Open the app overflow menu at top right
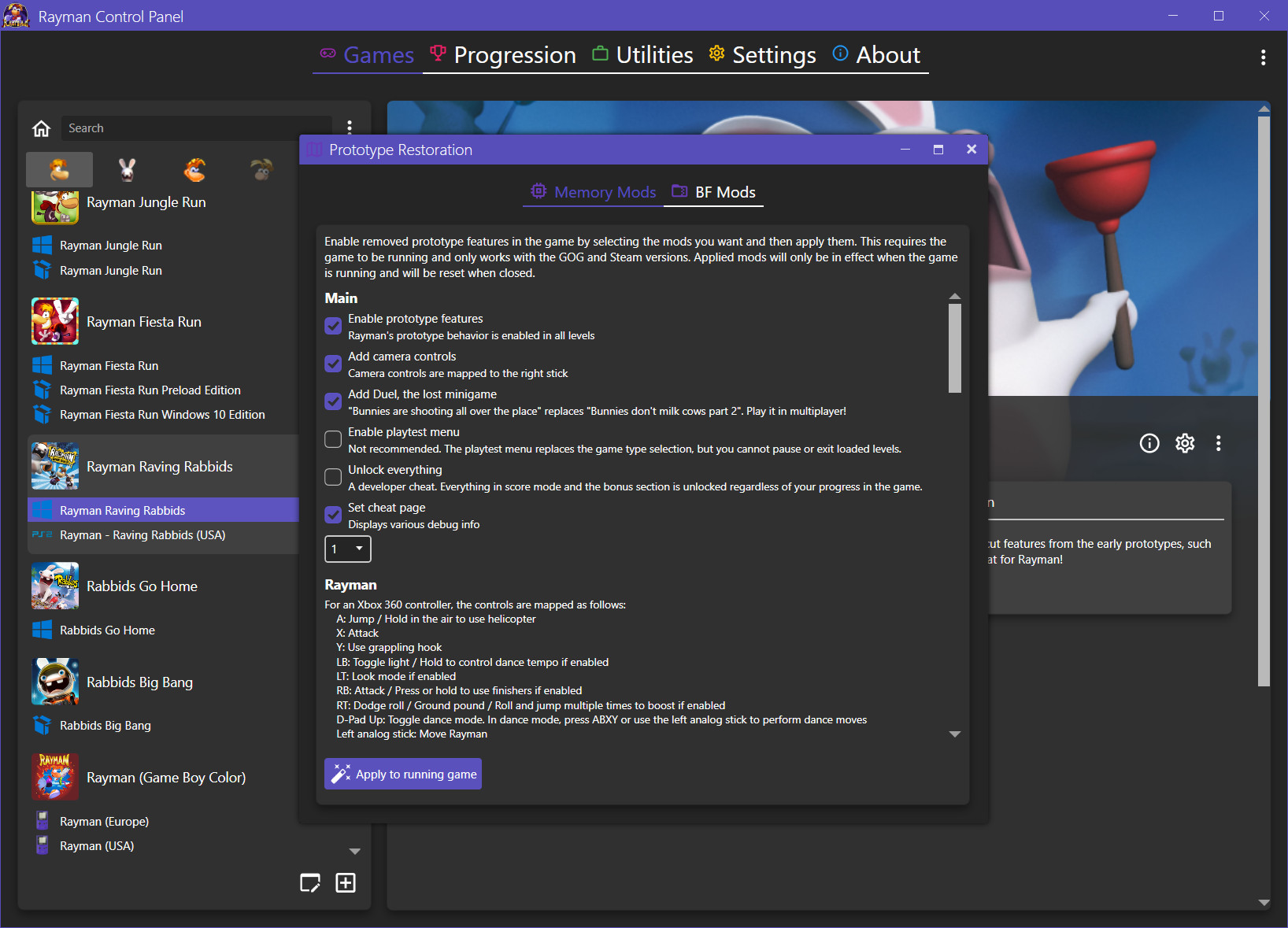The image size is (1288, 928). (x=1263, y=57)
